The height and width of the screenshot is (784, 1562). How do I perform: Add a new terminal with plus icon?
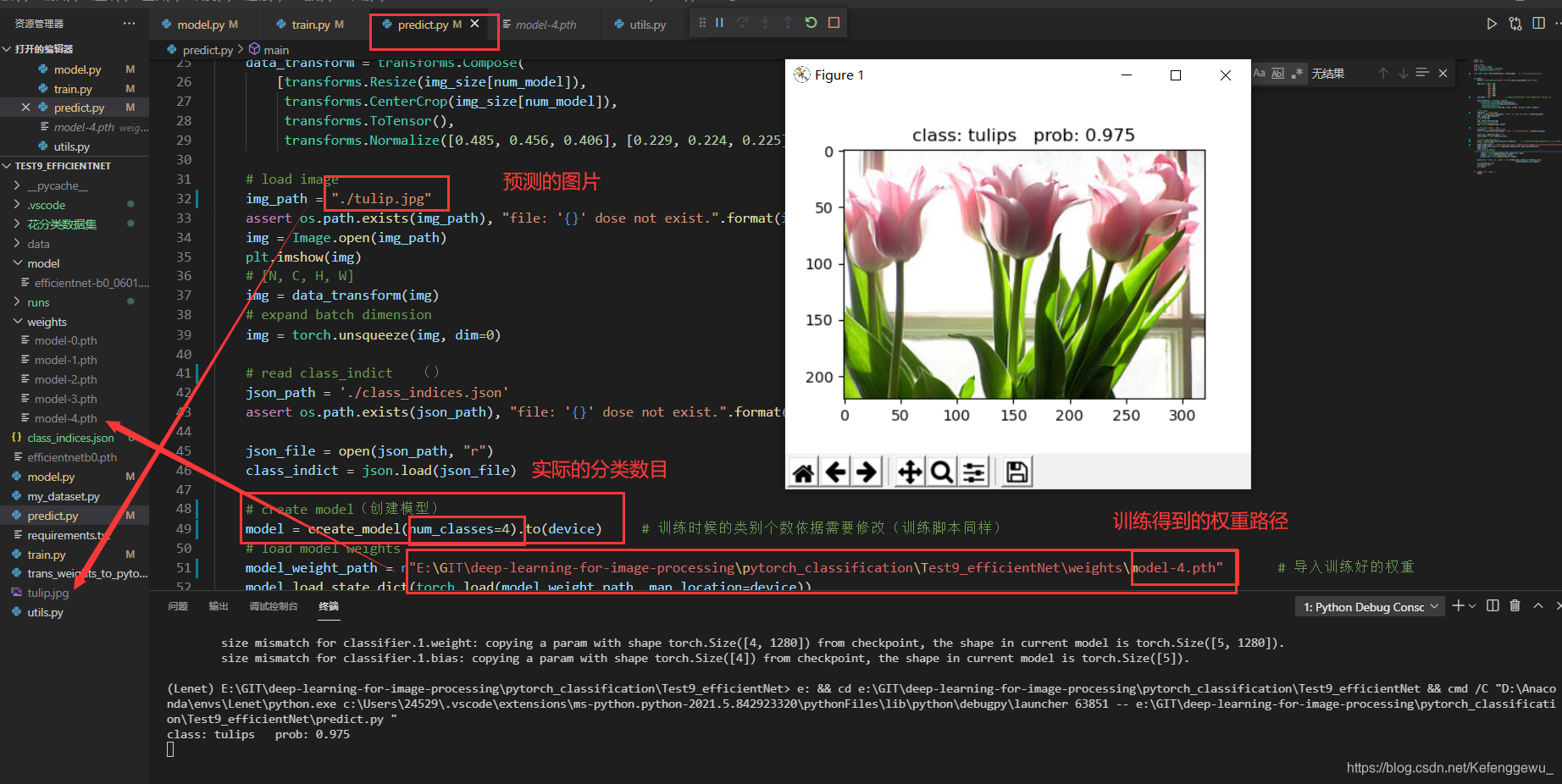1458,605
